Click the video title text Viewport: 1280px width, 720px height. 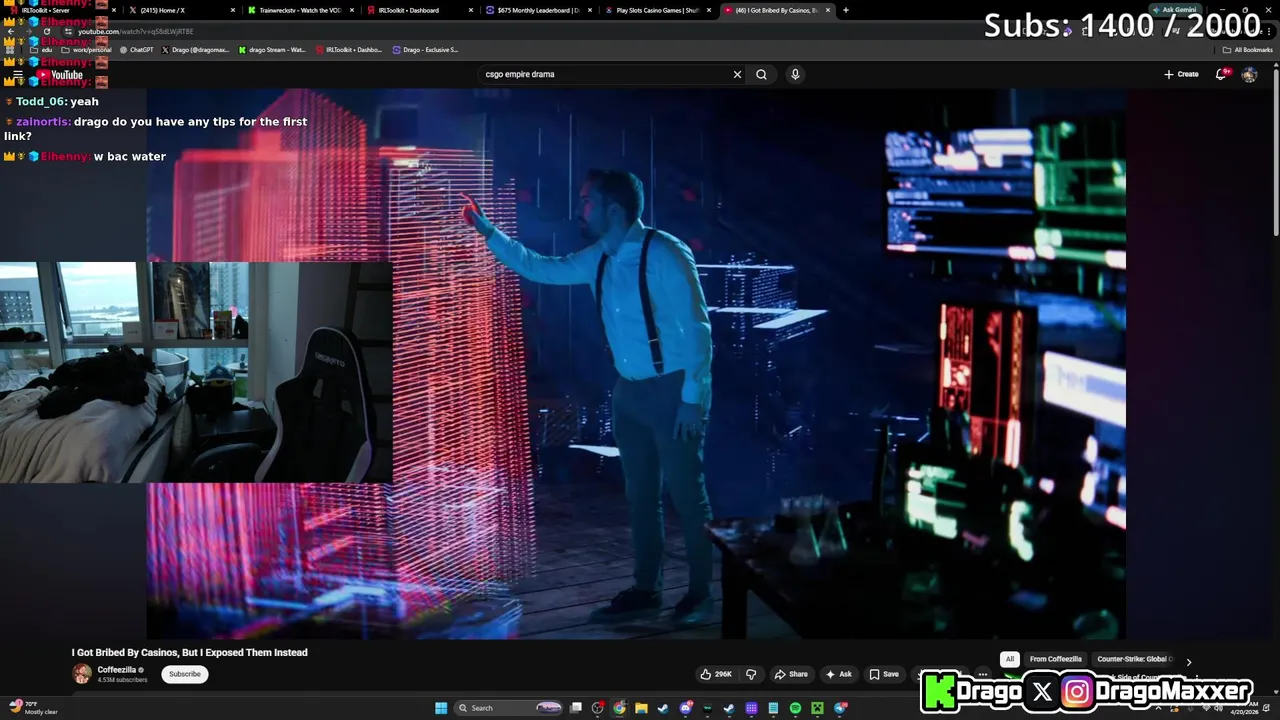(x=190, y=652)
